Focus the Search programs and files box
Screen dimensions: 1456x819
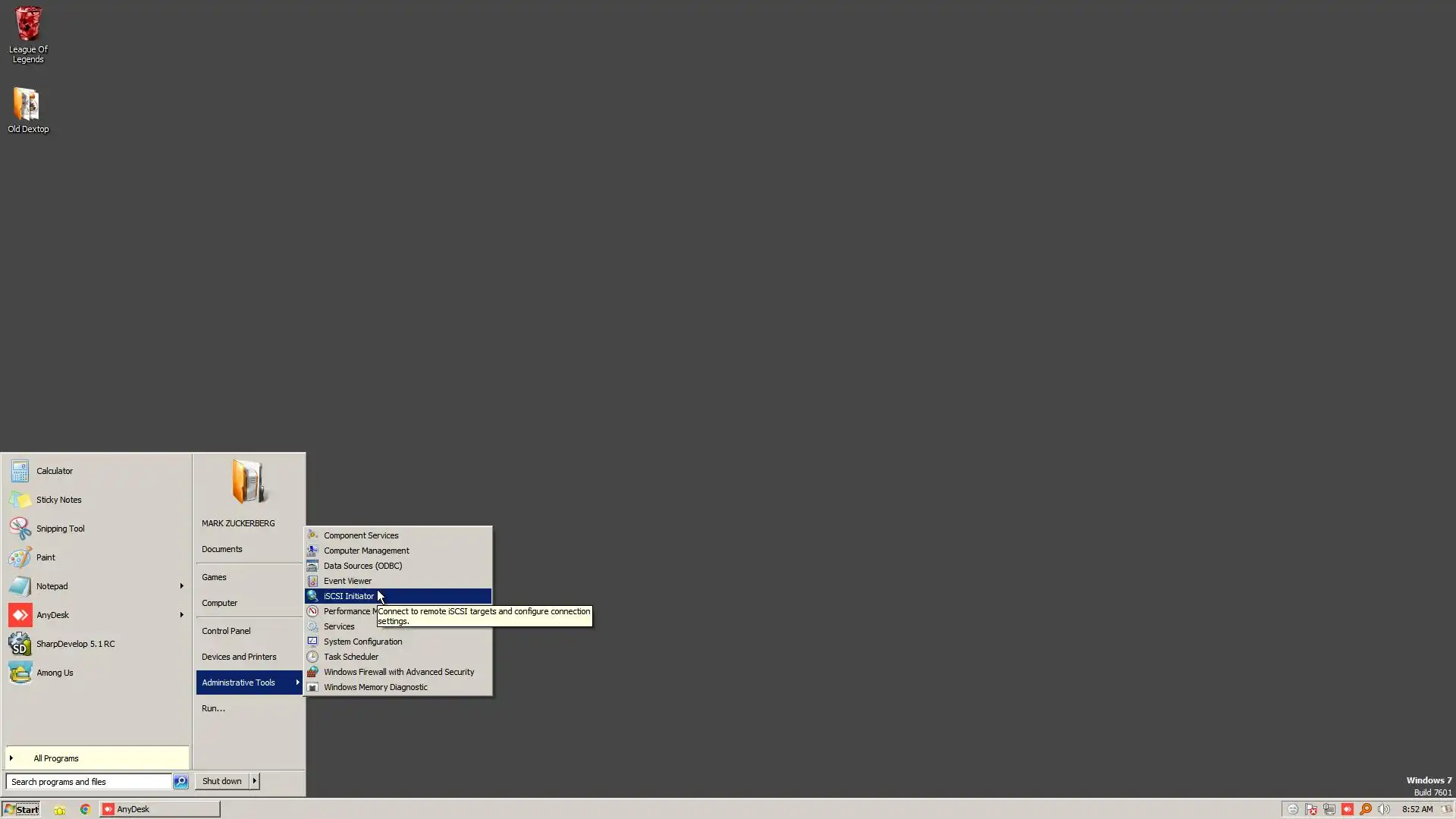(x=87, y=782)
